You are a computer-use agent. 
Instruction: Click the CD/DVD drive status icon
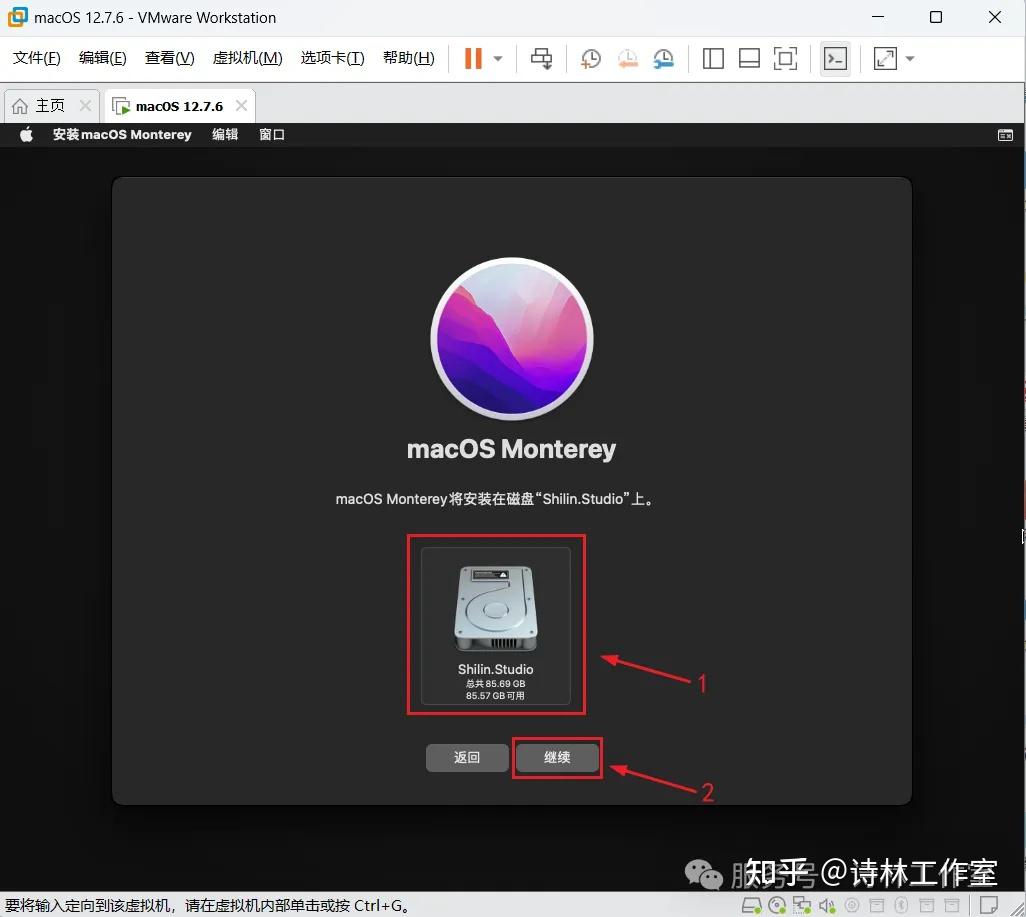pos(777,905)
